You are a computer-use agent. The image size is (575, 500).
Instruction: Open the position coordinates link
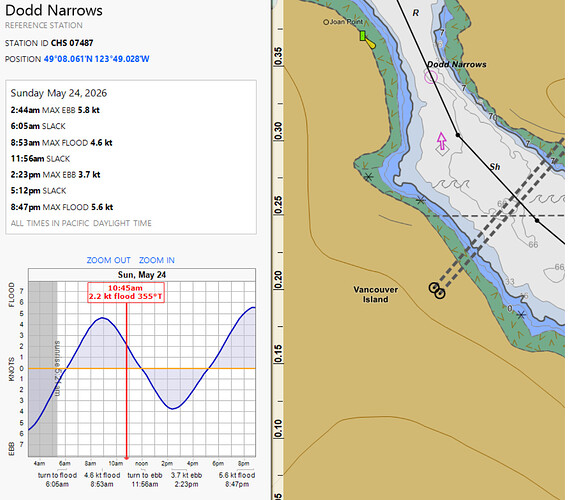[96, 59]
